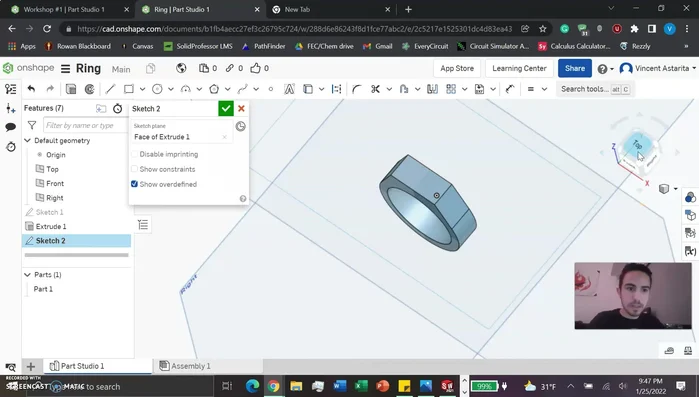Open the history clock icon in left sidebar
Image resolution: width=699 pixels, height=397 pixels.
tap(11, 147)
